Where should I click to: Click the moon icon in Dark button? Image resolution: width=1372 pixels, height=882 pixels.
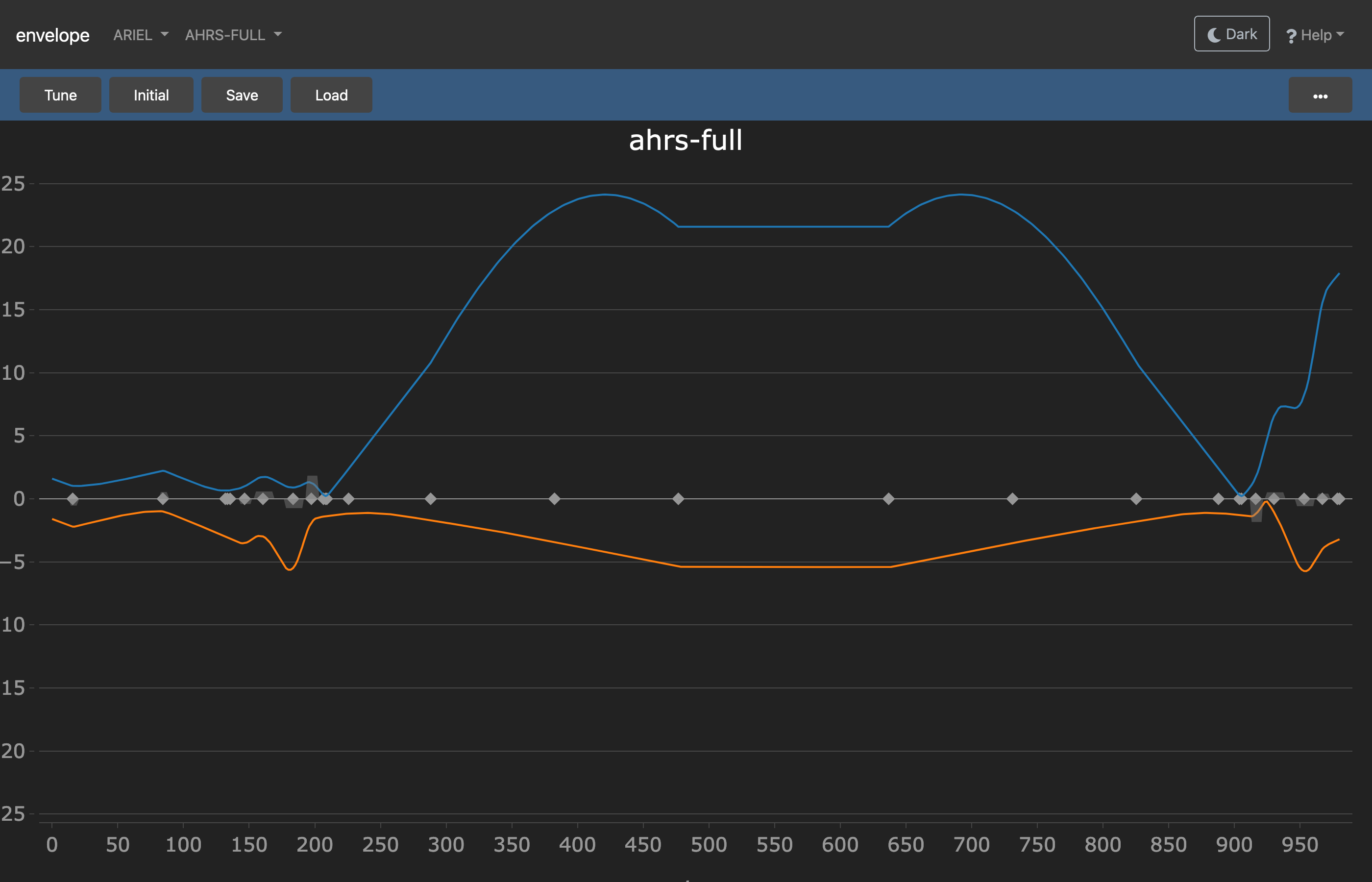1214,35
